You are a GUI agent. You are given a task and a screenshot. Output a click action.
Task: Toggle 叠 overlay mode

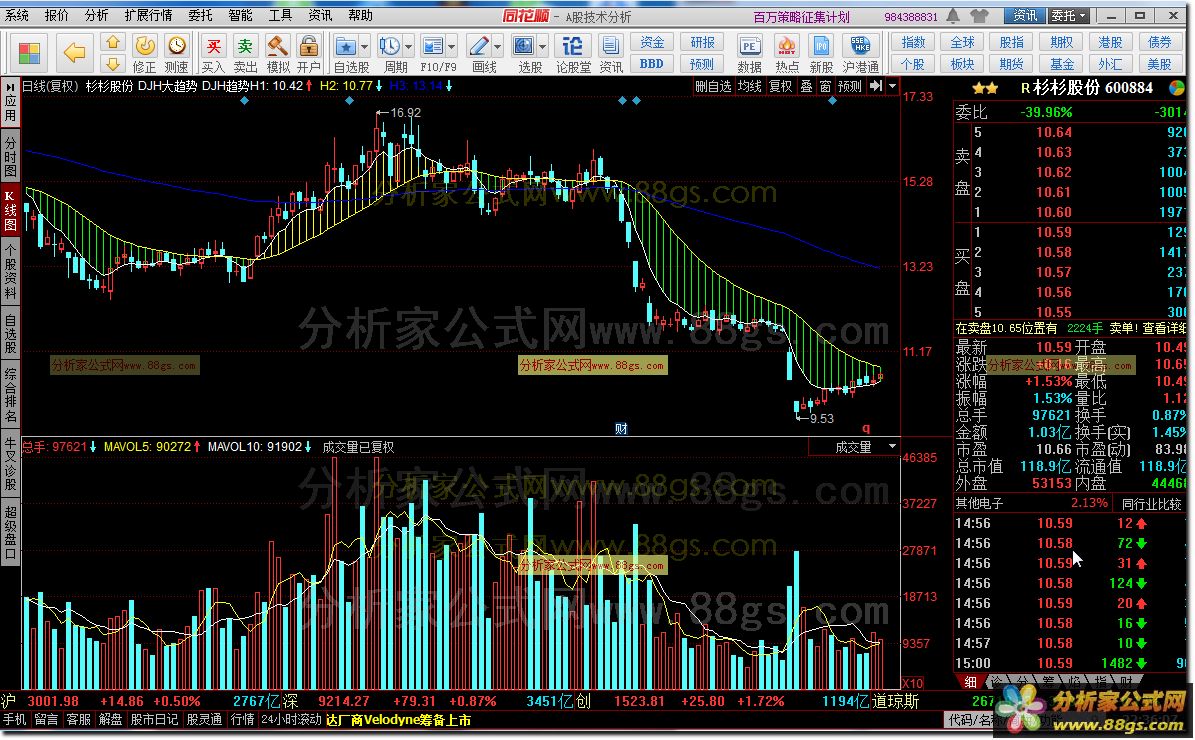tap(806, 86)
